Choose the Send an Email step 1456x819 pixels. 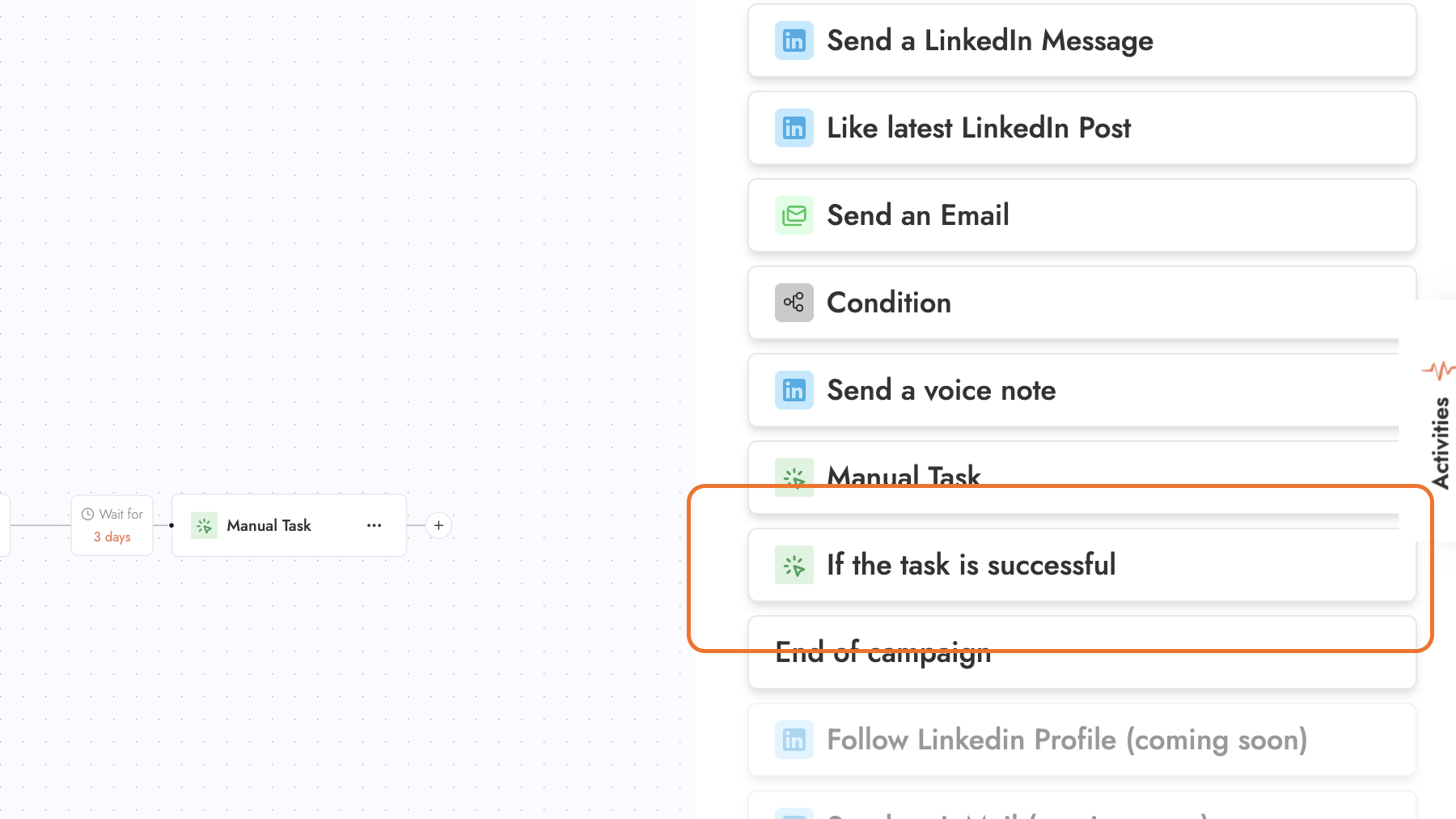(x=1081, y=215)
